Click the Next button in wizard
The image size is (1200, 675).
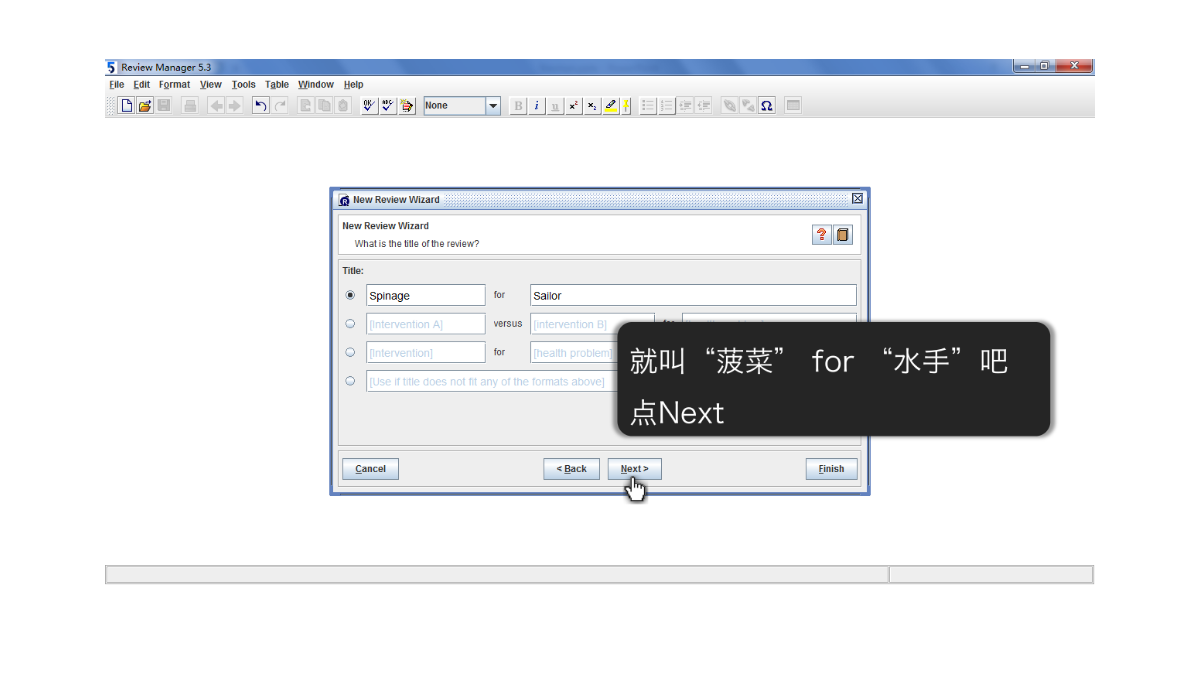(634, 469)
